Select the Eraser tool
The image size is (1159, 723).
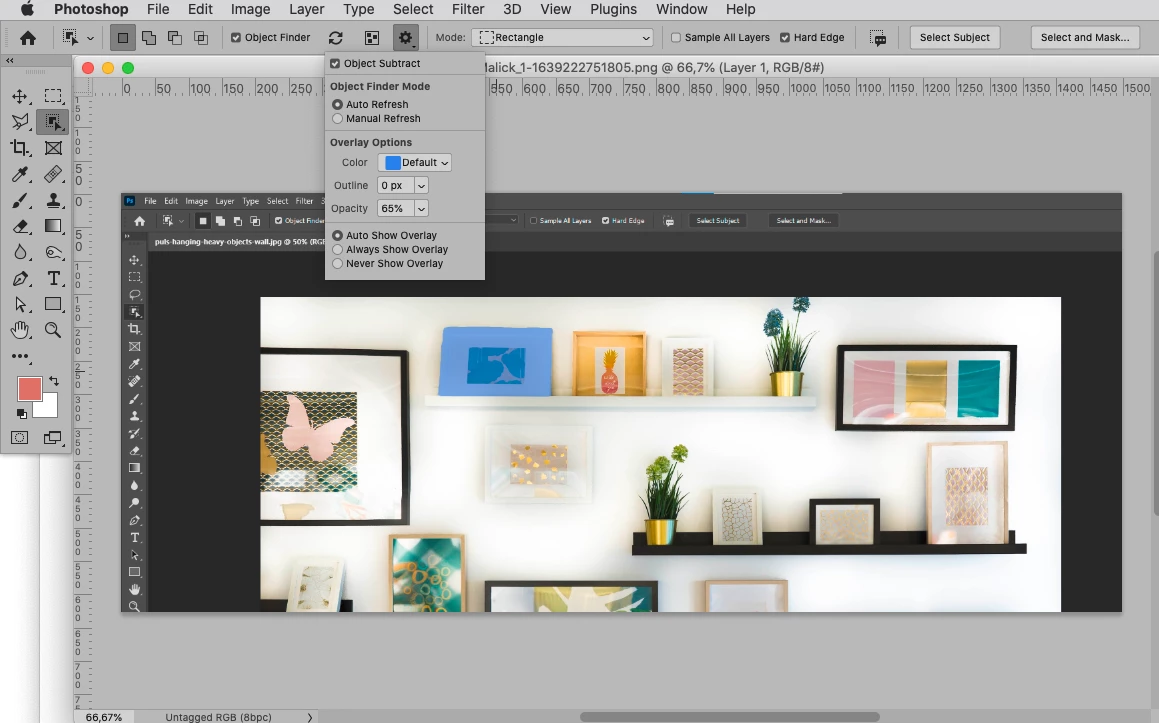(x=20, y=226)
